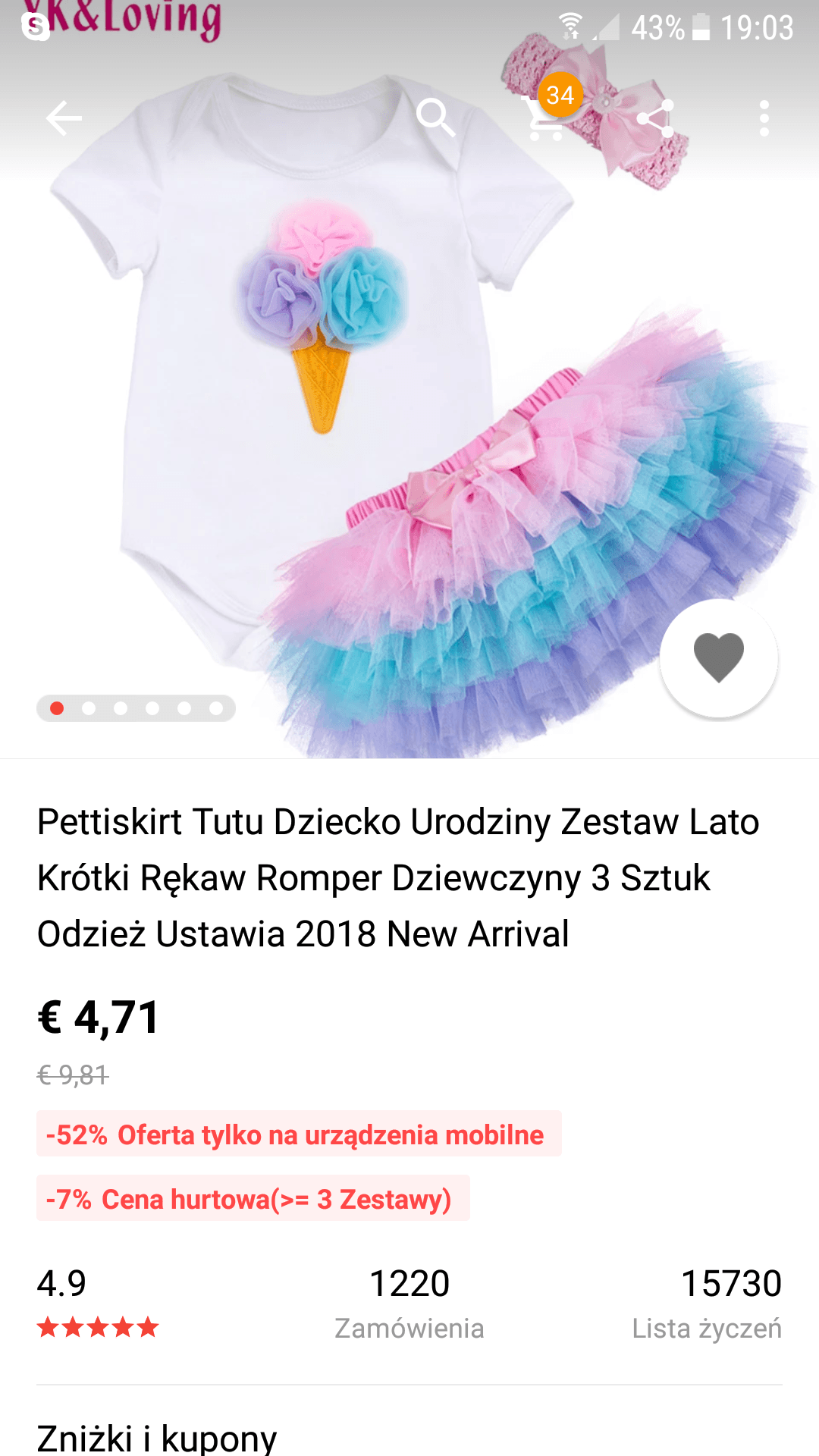Tap the Wi-Fi status icon
This screenshot has width=819, height=1456.
coord(570,27)
